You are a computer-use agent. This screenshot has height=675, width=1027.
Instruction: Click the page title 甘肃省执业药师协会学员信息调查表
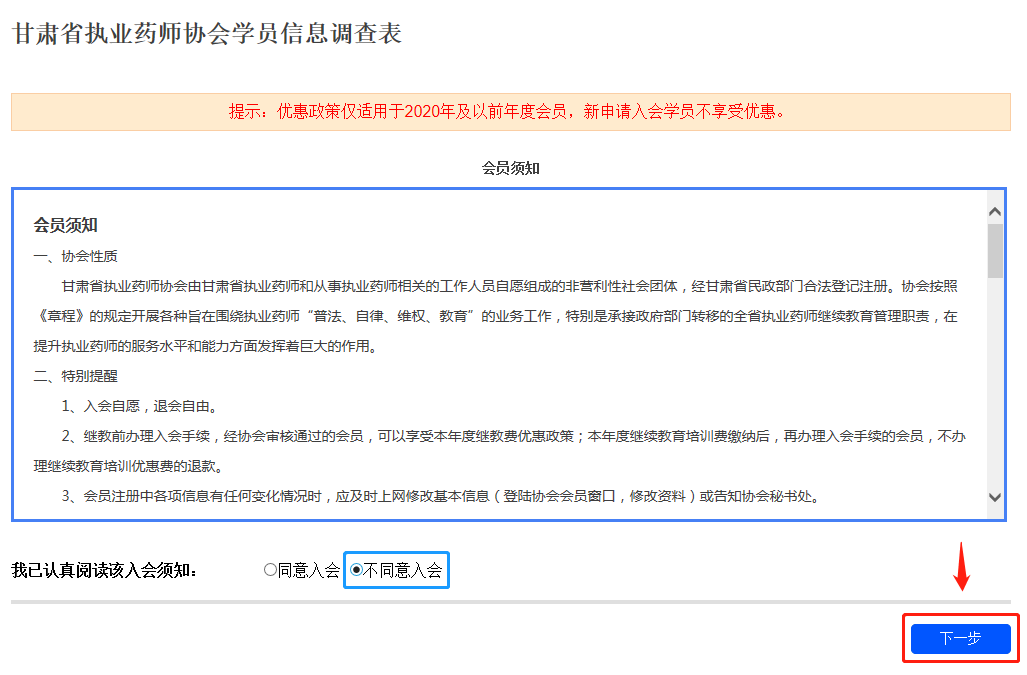pos(207,33)
